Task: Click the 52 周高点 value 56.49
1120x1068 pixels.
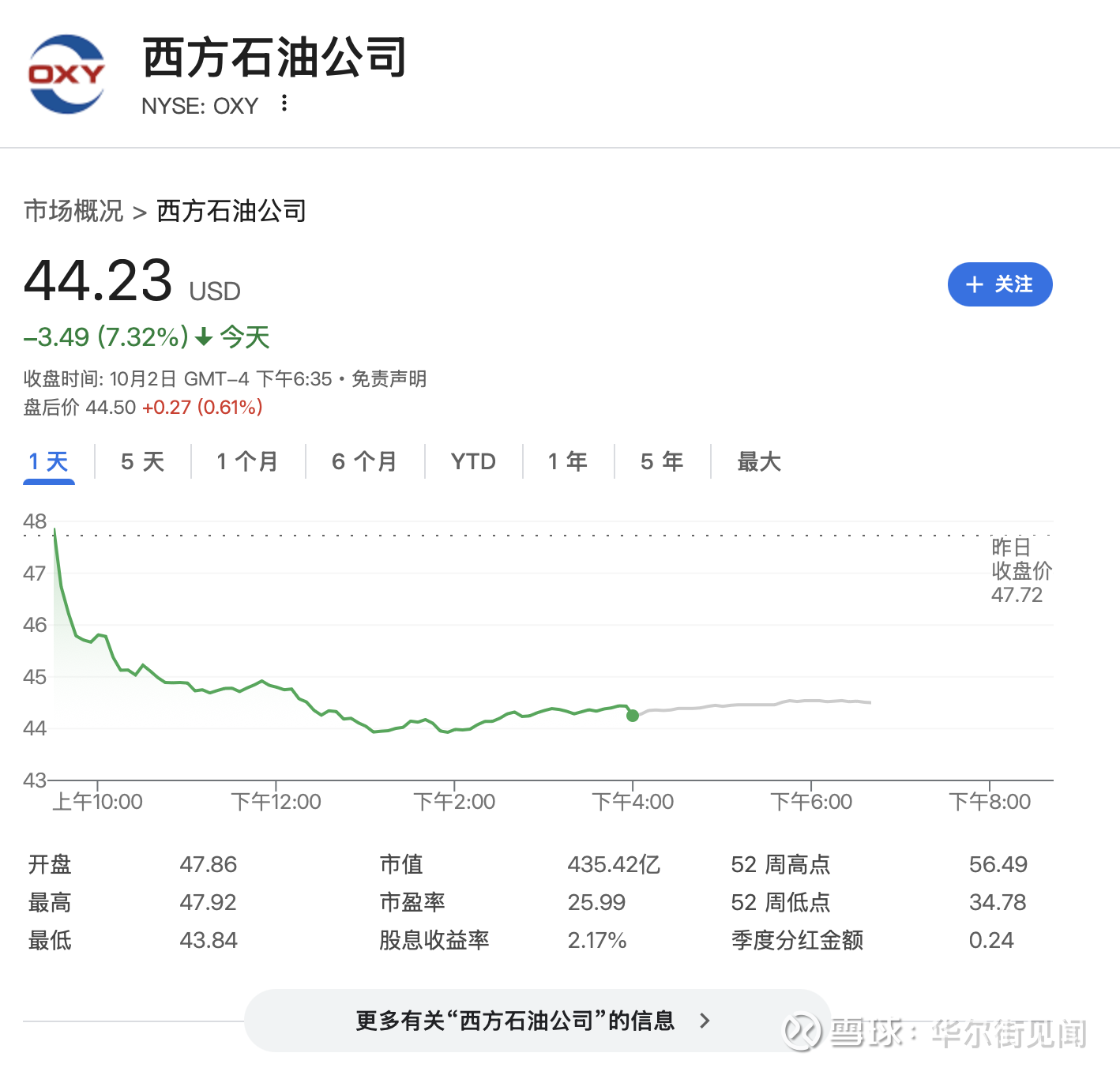Action: tap(998, 864)
